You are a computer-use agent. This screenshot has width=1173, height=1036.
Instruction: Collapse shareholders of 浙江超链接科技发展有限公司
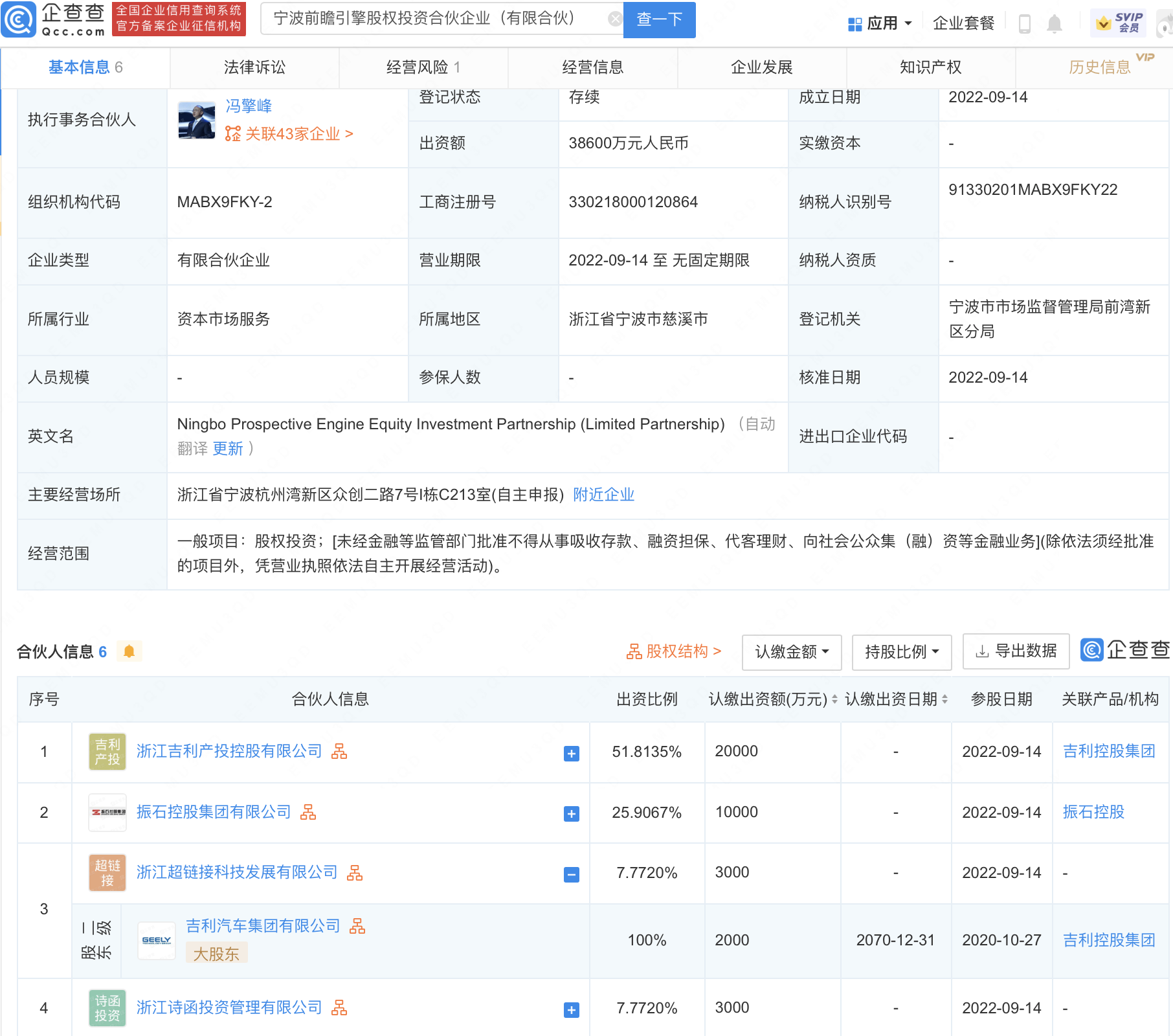click(571, 875)
